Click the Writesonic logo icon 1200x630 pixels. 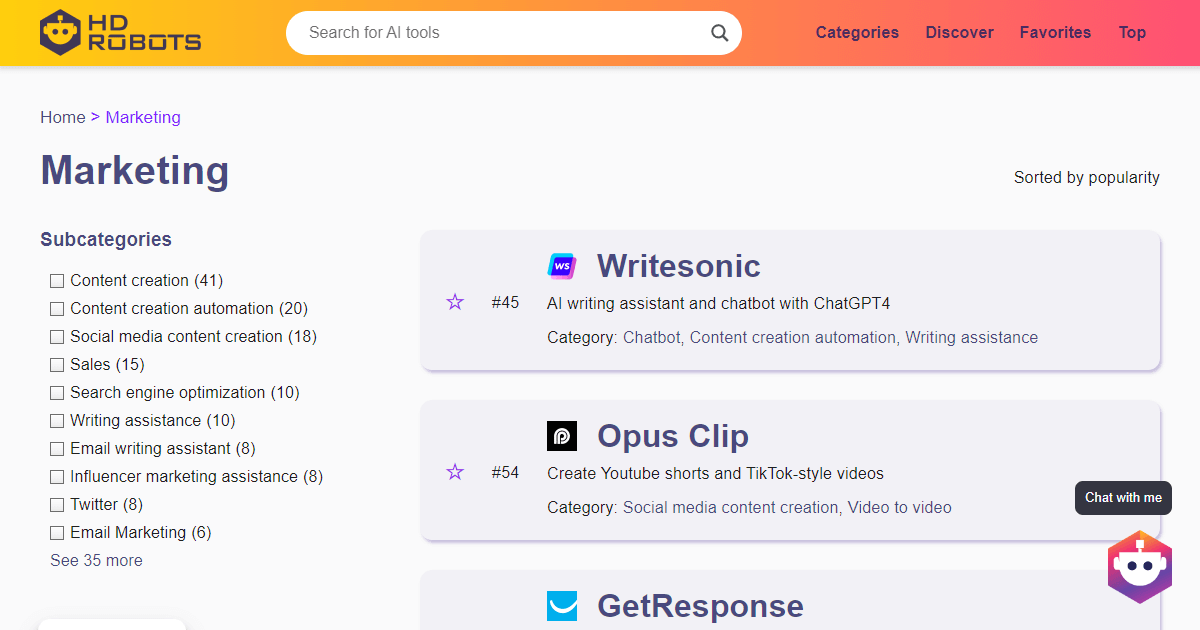pos(562,266)
